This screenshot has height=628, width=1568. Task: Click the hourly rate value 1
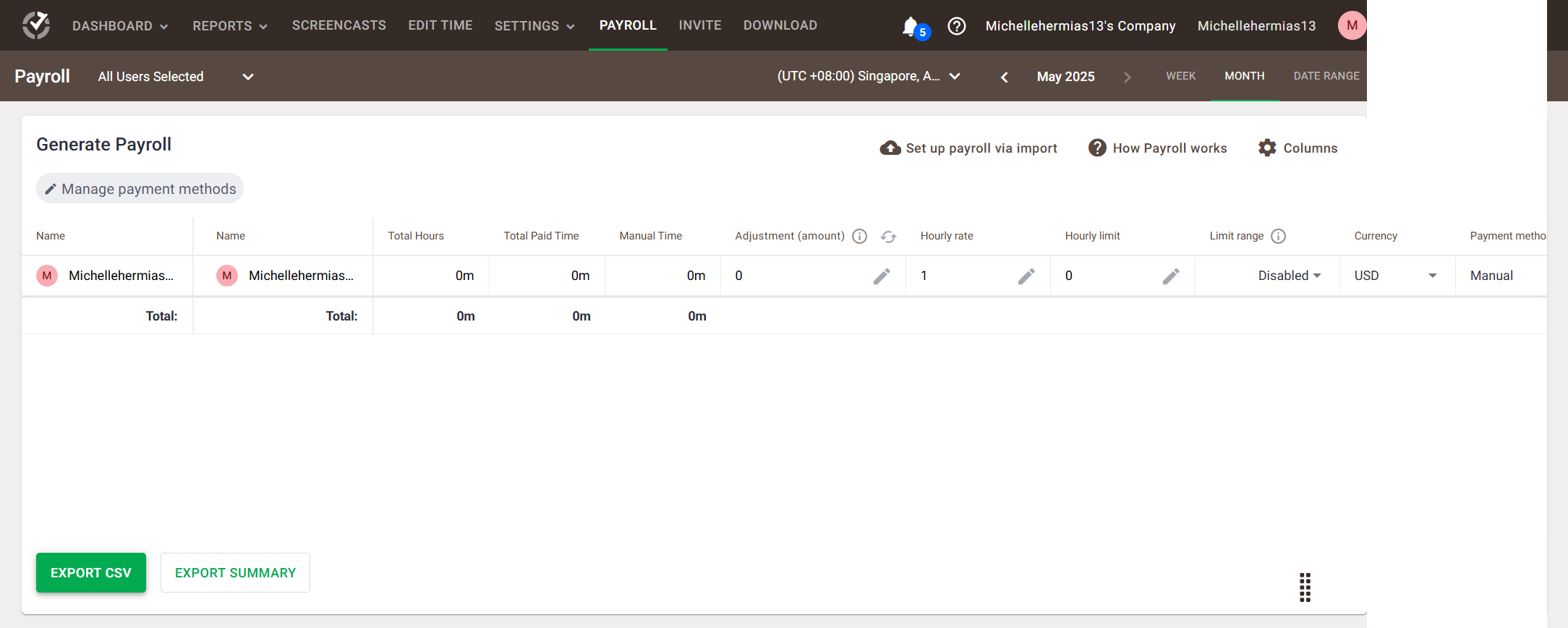pos(924,276)
